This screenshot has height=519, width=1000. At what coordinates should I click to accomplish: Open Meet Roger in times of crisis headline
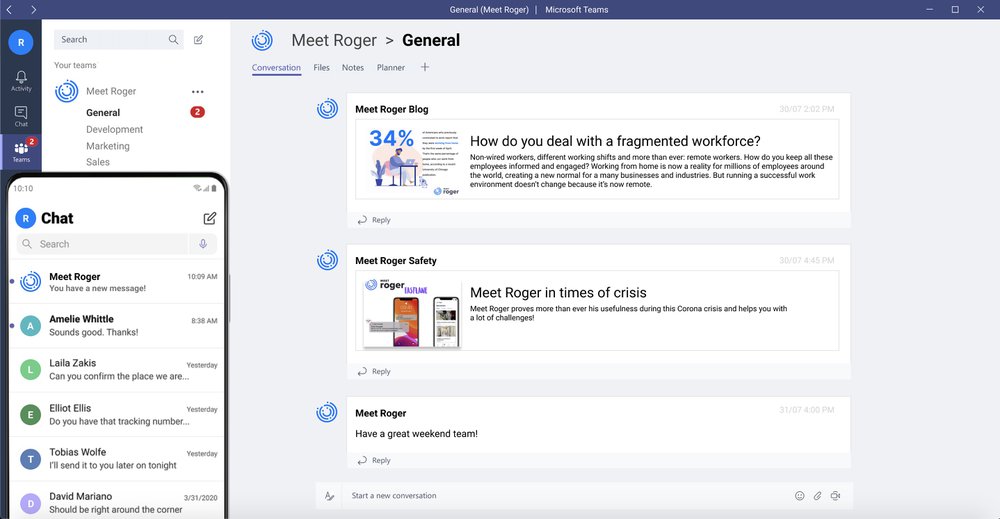pos(558,293)
